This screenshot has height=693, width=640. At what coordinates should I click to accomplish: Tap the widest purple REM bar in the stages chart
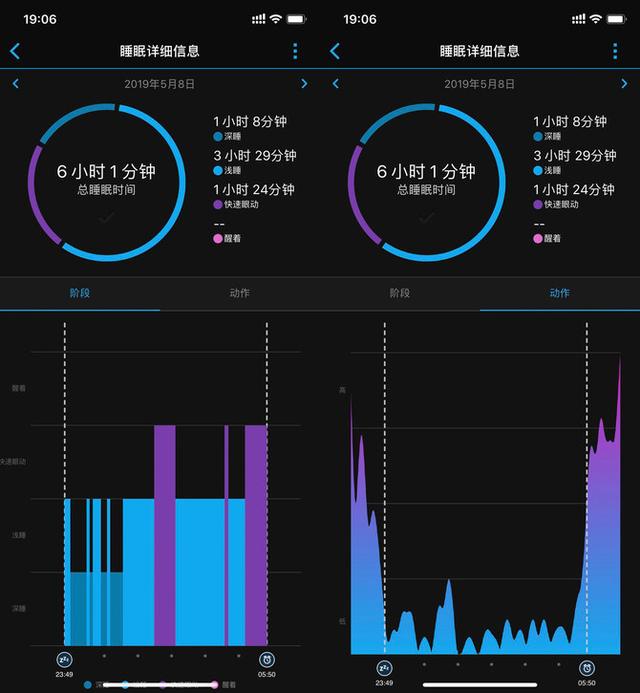pos(256,535)
